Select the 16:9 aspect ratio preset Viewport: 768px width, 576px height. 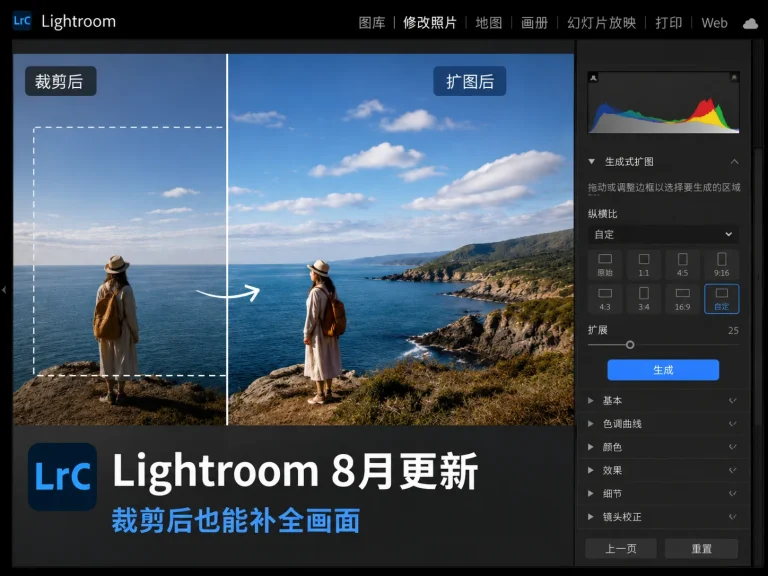pos(682,299)
